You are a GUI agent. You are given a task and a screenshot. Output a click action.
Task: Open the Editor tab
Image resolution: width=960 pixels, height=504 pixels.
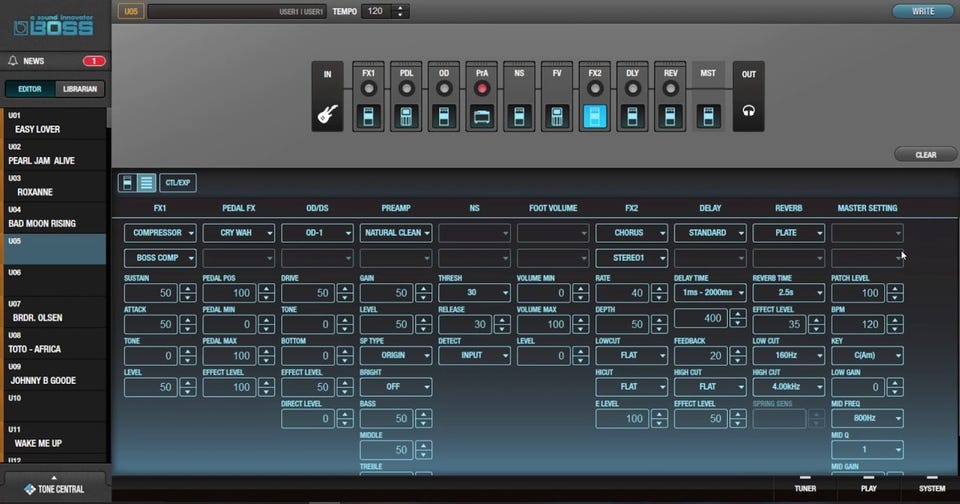coord(30,89)
